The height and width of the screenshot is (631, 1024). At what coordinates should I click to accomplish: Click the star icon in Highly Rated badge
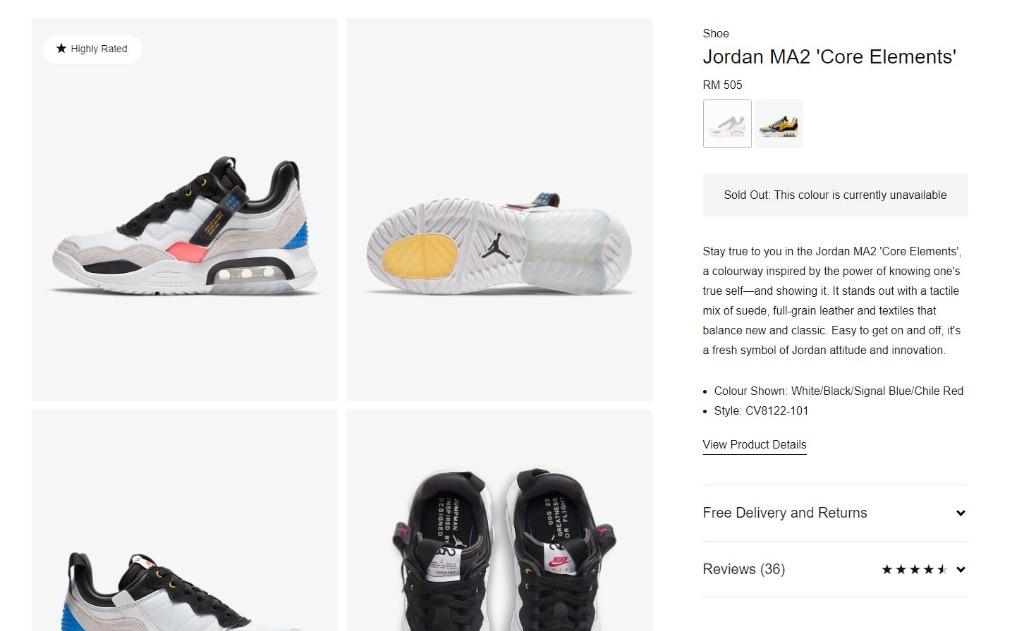pyautogui.click(x=61, y=48)
